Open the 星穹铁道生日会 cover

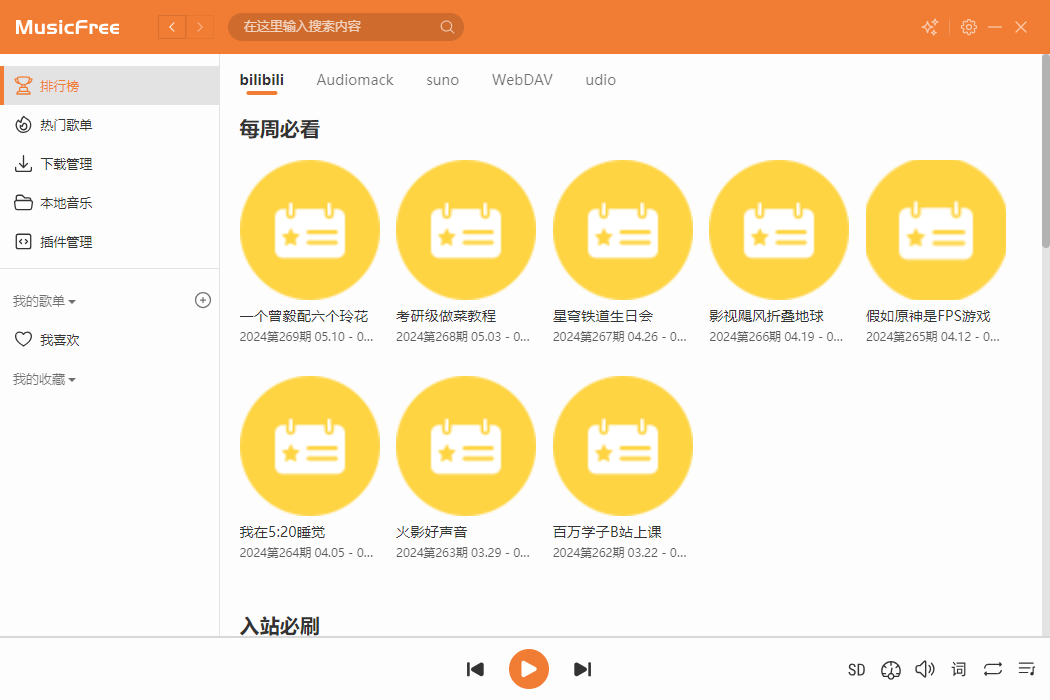(623, 230)
